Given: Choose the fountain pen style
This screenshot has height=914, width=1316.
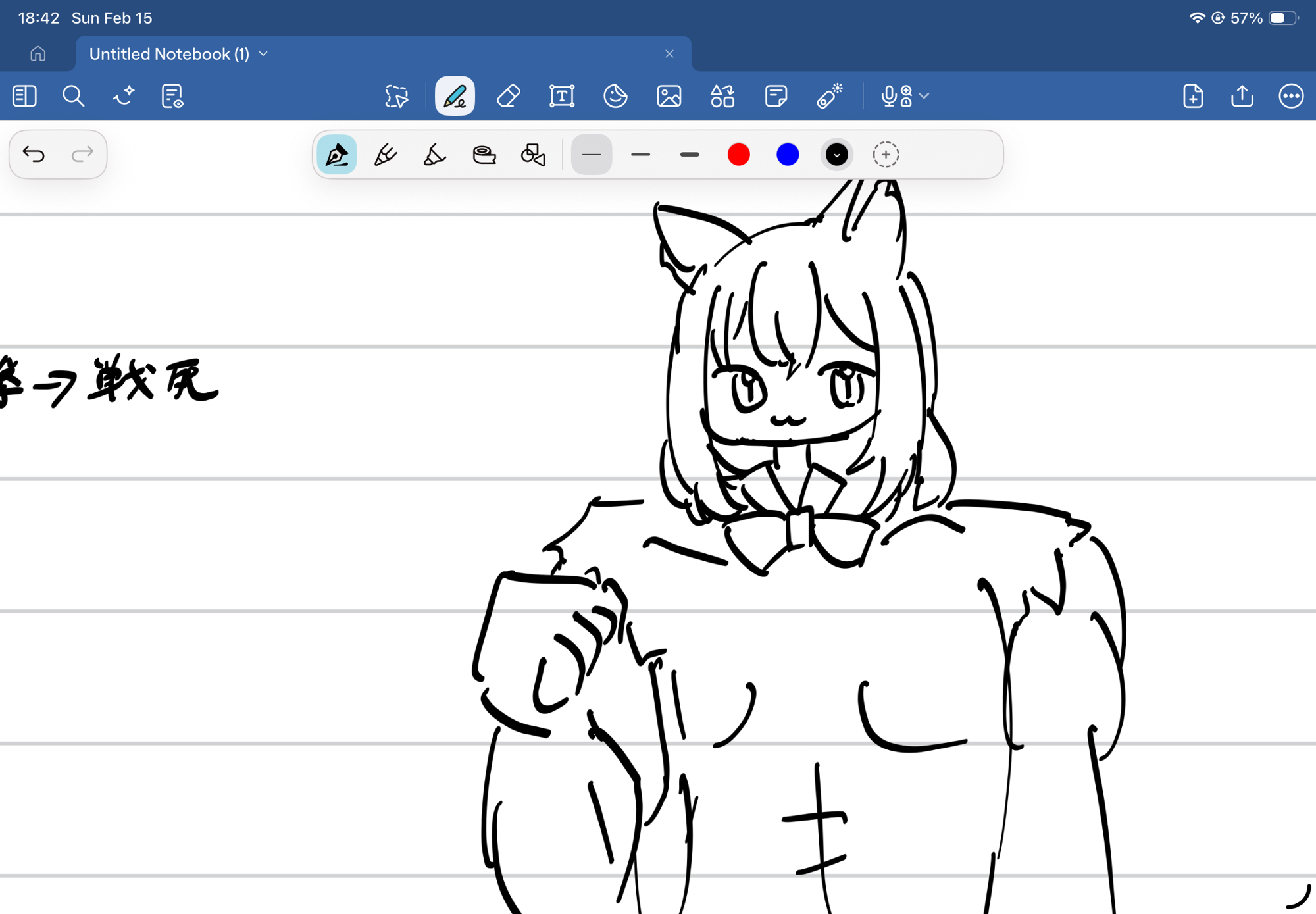Looking at the screenshot, I should point(337,155).
